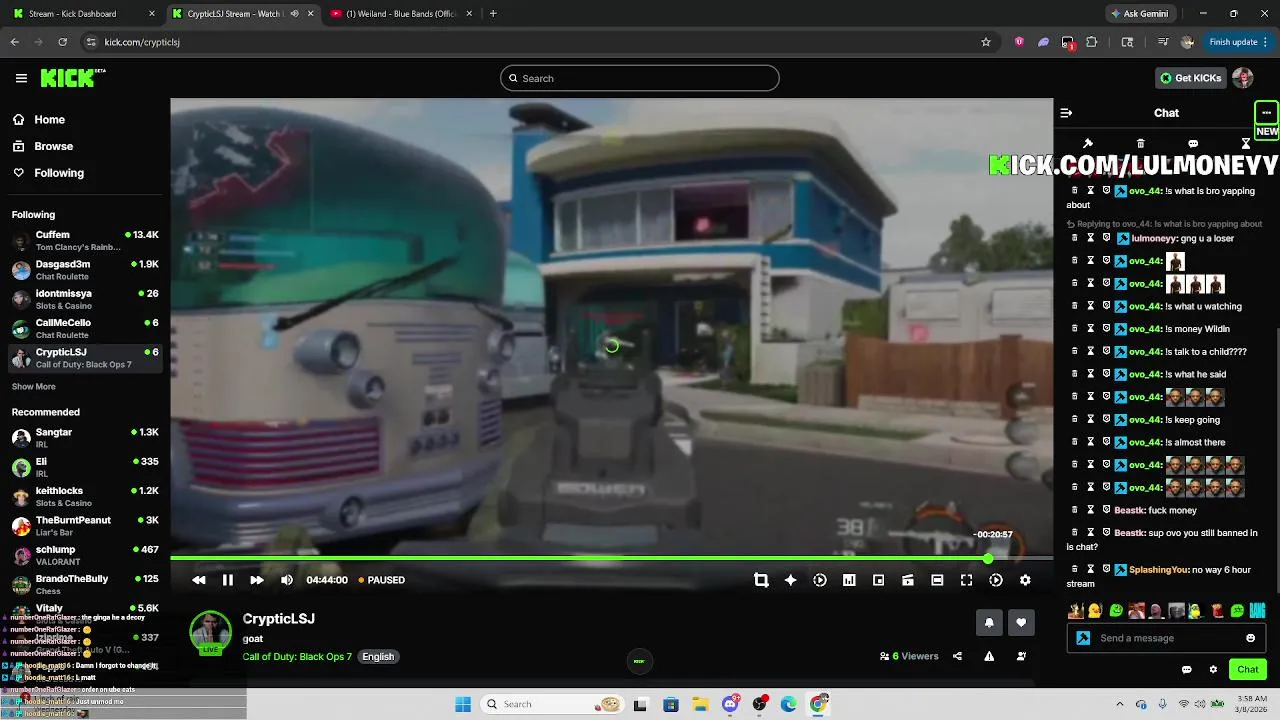Click the user icon next to report
The width and height of the screenshot is (1280, 720).
pos(1021,656)
